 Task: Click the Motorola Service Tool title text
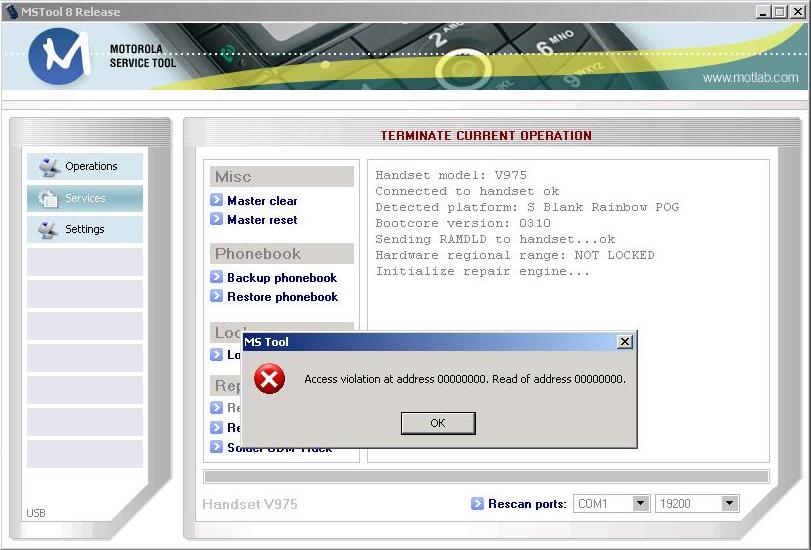click(x=143, y=56)
